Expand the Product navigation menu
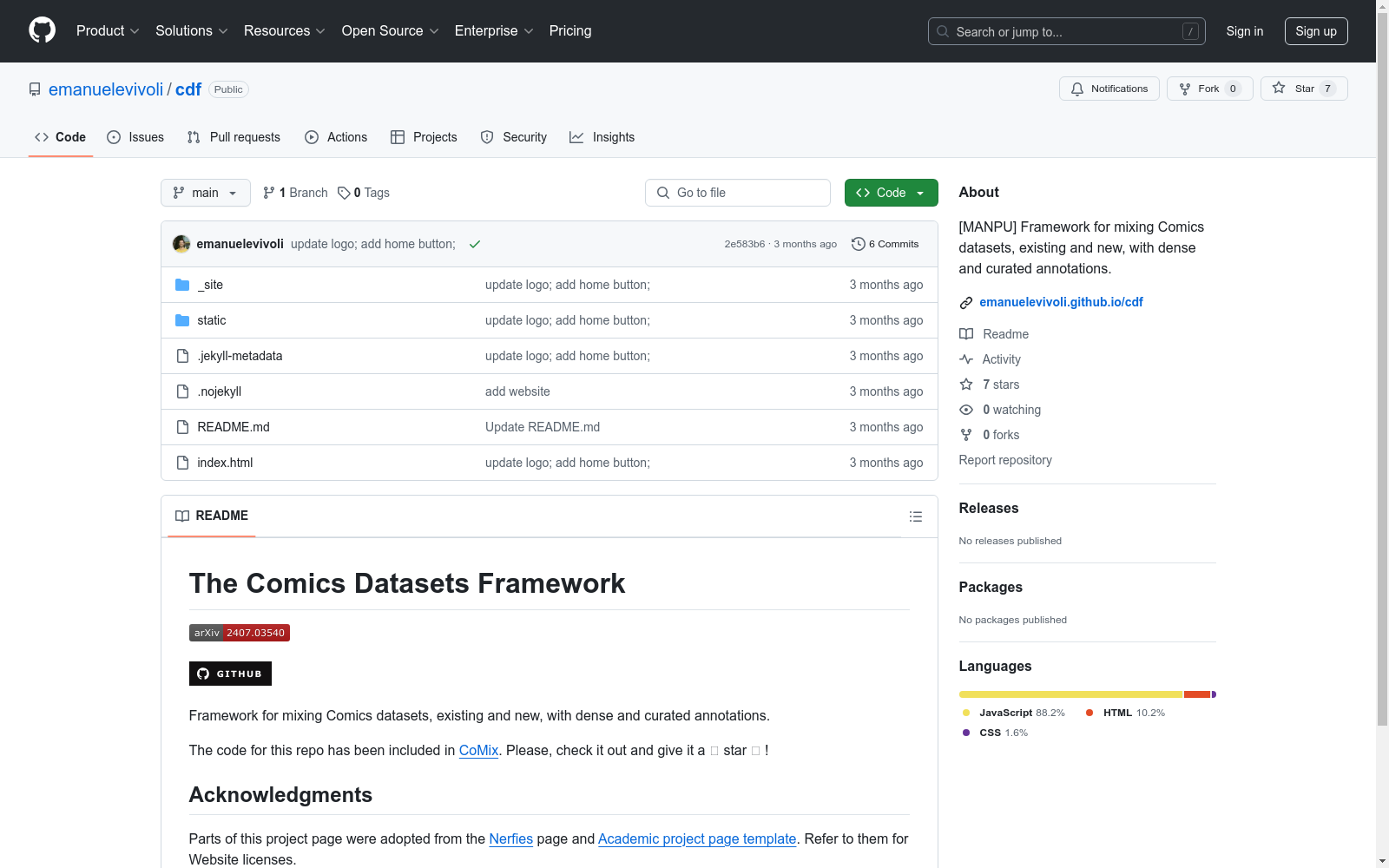 pyautogui.click(x=108, y=30)
